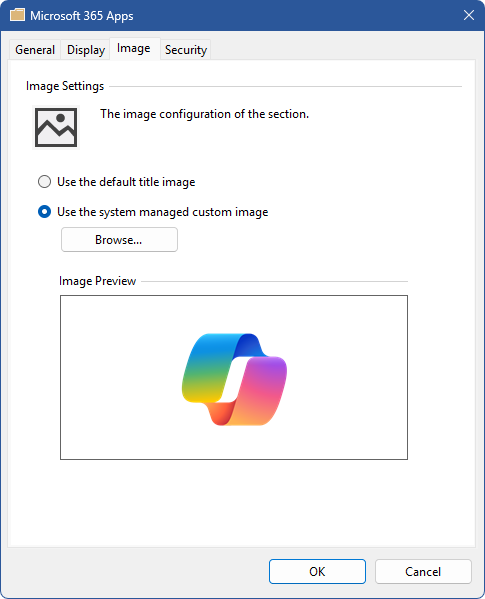485x599 pixels.
Task: Switch to the General tab
Action: pos(35,50)
